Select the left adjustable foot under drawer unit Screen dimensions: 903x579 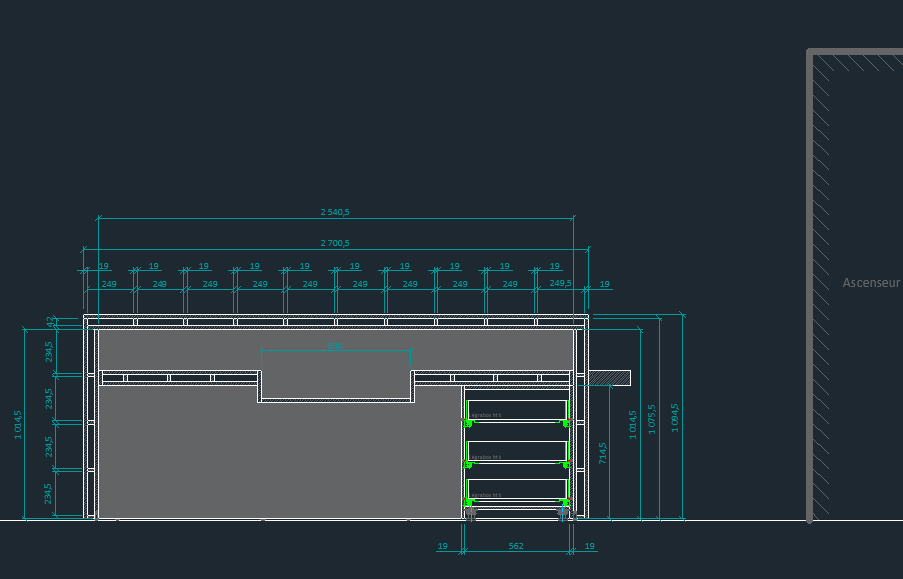[472, 512]
